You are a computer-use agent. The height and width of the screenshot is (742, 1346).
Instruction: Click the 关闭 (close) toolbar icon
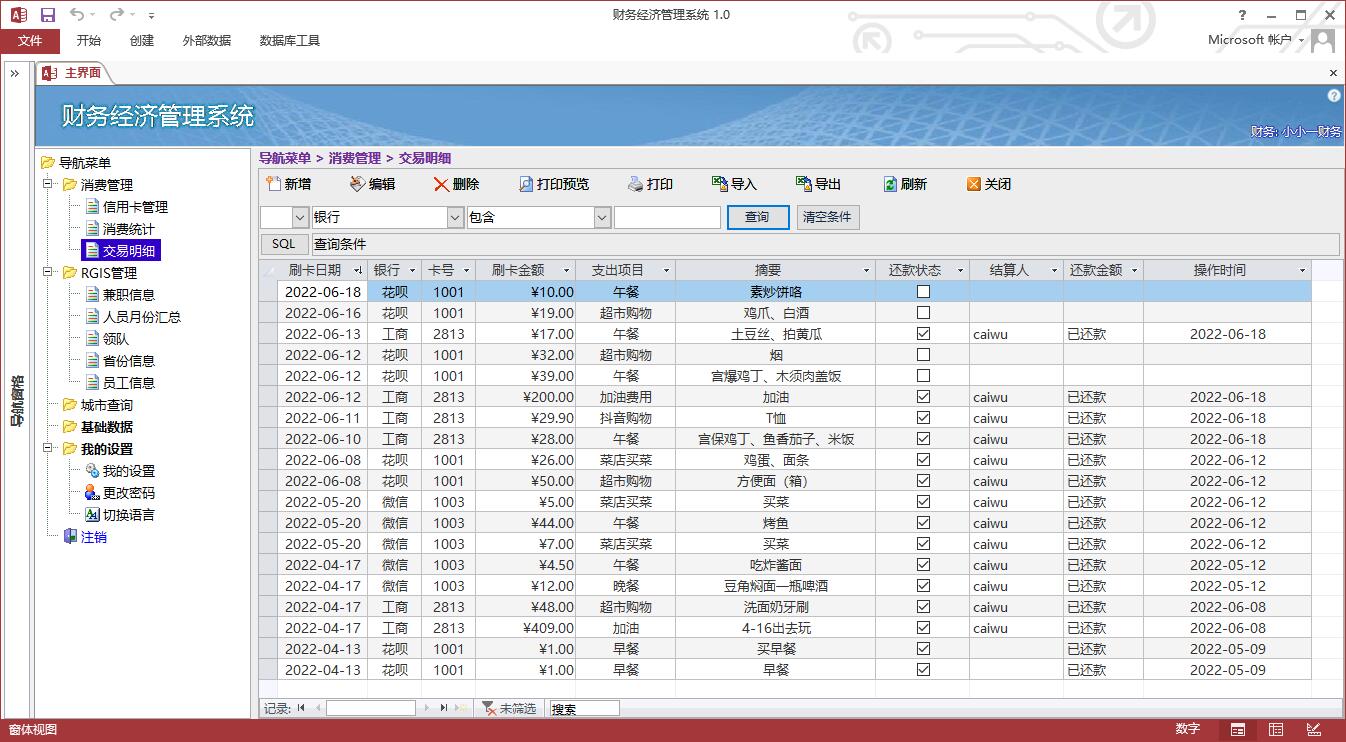pos(974,184)
